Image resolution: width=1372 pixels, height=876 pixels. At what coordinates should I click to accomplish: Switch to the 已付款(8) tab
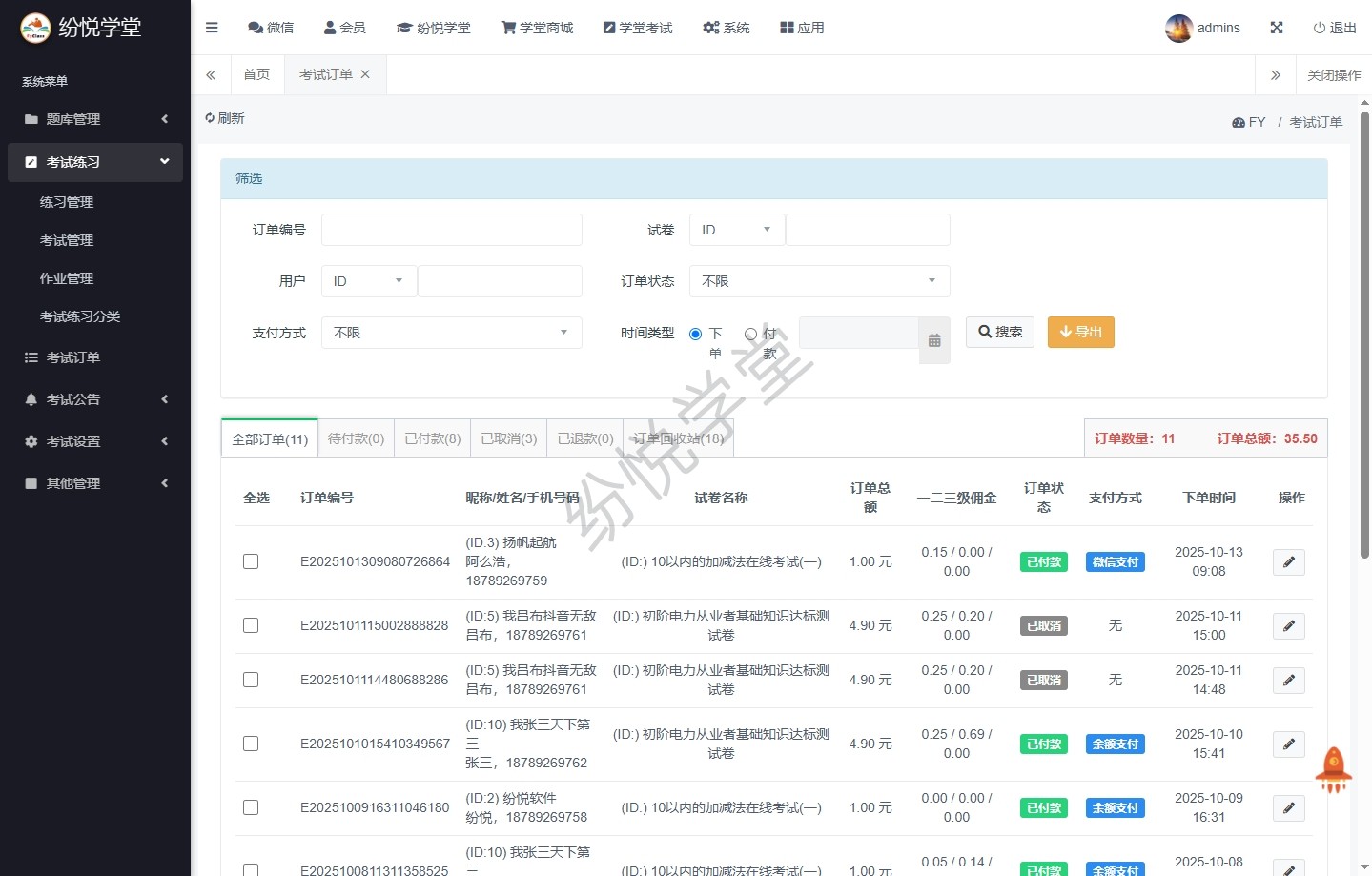(x=432, y=438)
